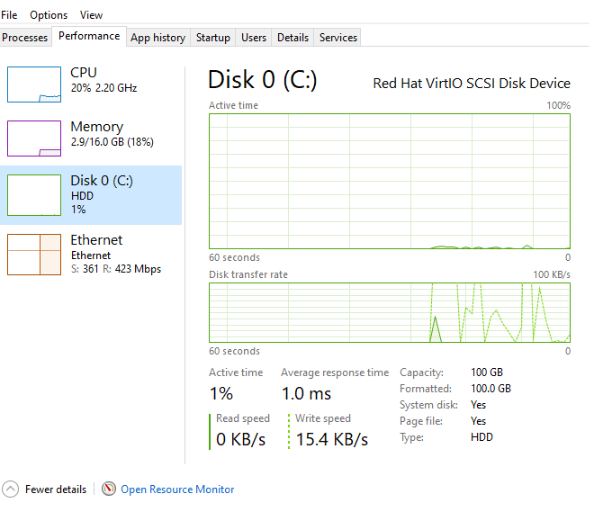
Task: Click the Disk 0 mini graph thumbnail
Action: (34, 195)
